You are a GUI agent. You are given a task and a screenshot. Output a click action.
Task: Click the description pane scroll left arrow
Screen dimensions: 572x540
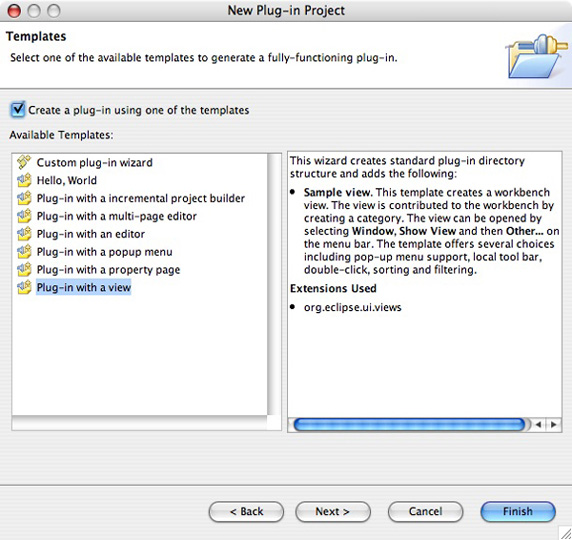pyautogui.click(x=538, y=425)
